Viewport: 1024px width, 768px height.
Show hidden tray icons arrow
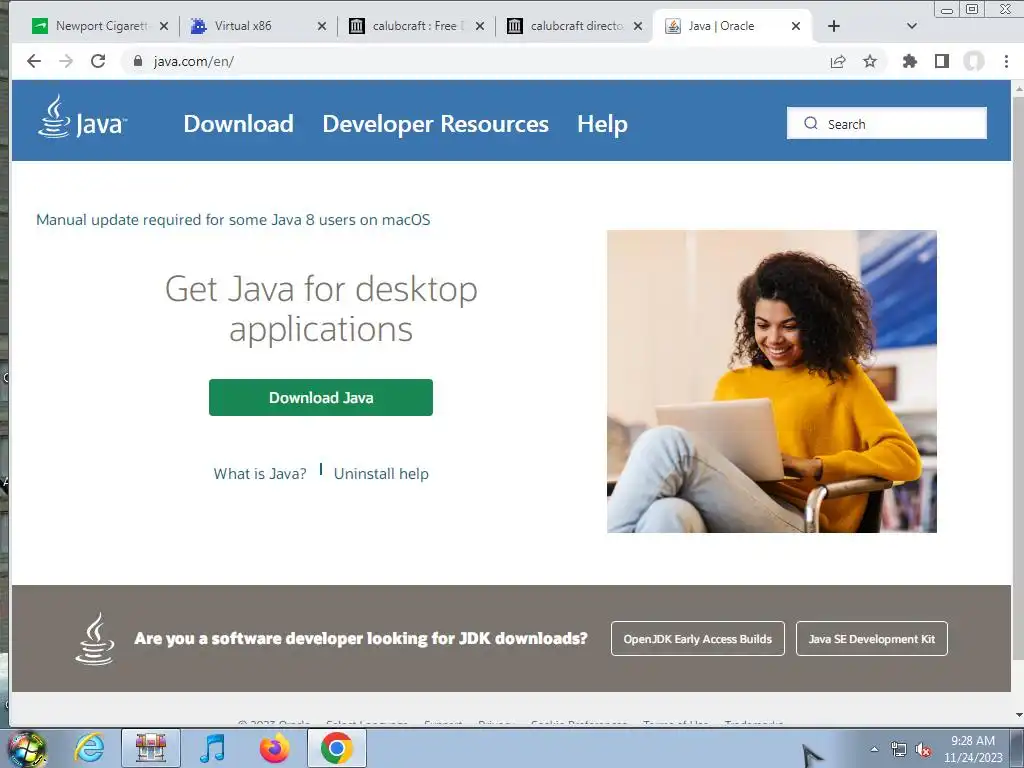coord(874,749)
